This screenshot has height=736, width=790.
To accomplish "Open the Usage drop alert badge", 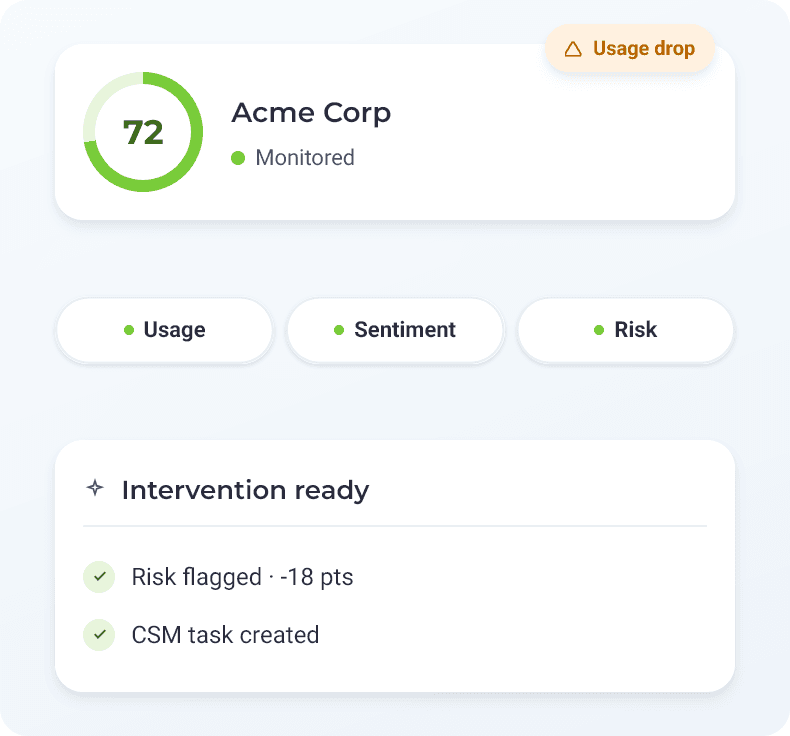I will click(630, 48).
